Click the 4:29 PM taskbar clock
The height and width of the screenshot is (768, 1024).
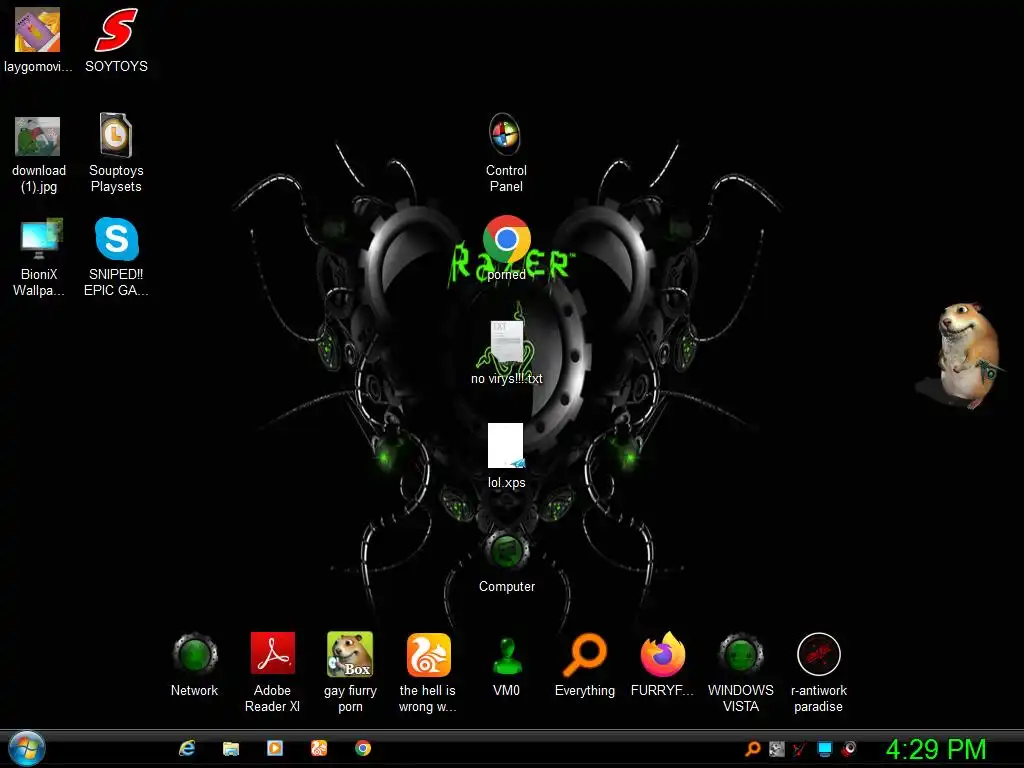[x=936, y=749]
